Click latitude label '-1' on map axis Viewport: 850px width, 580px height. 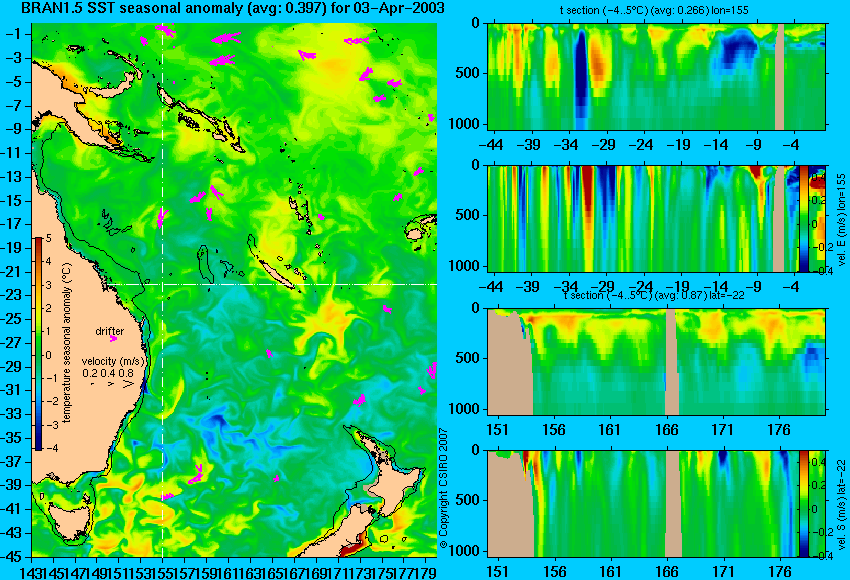pyautogui.click(x=14, y=34)
